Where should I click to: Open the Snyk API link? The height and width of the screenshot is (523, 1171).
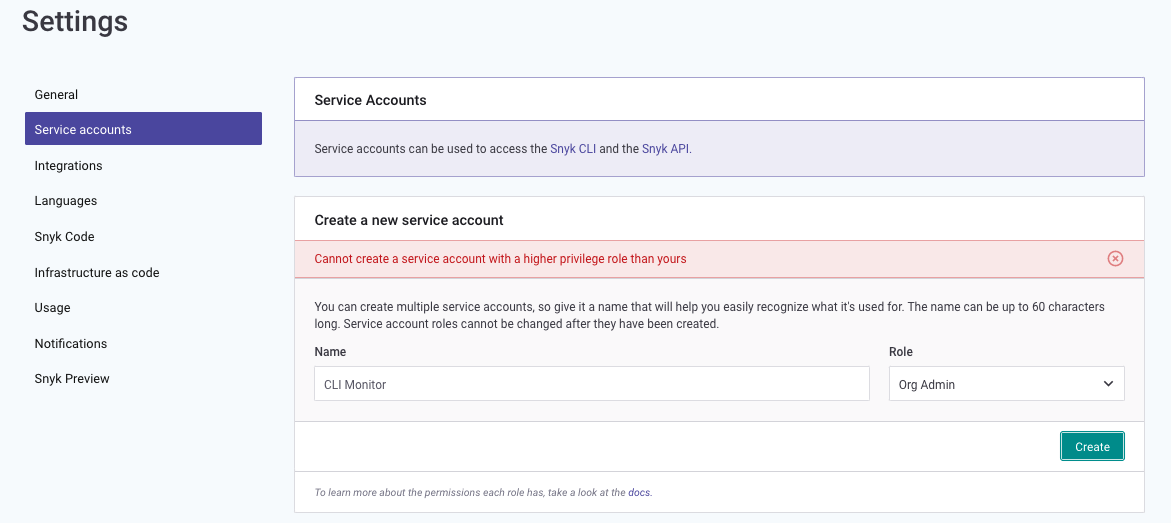pos(665,149)
